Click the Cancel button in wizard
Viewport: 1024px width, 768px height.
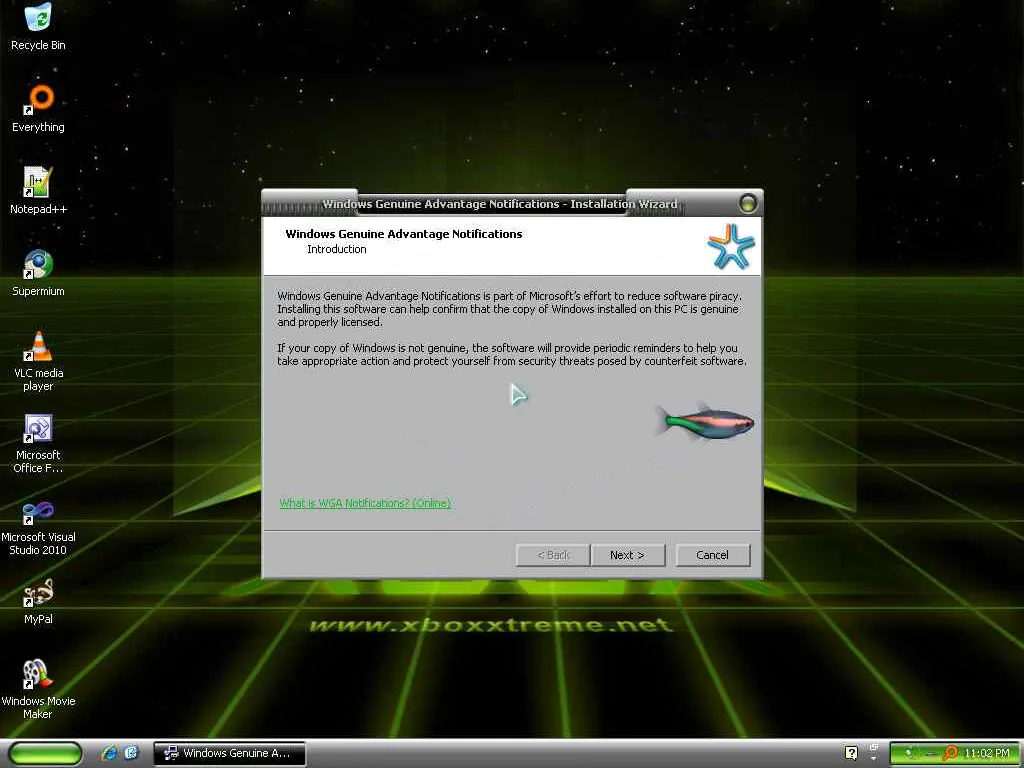click(x=712, y=555)
